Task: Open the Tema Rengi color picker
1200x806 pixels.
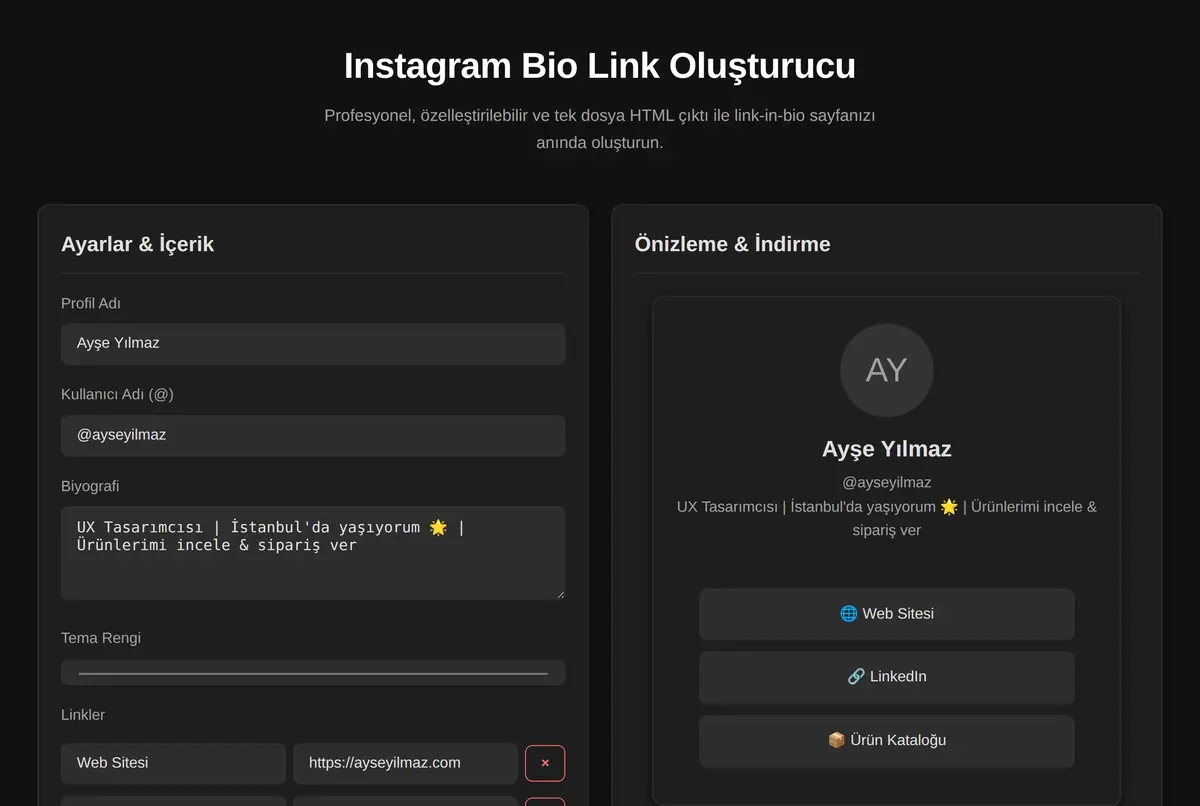Action: click(313, 673)
